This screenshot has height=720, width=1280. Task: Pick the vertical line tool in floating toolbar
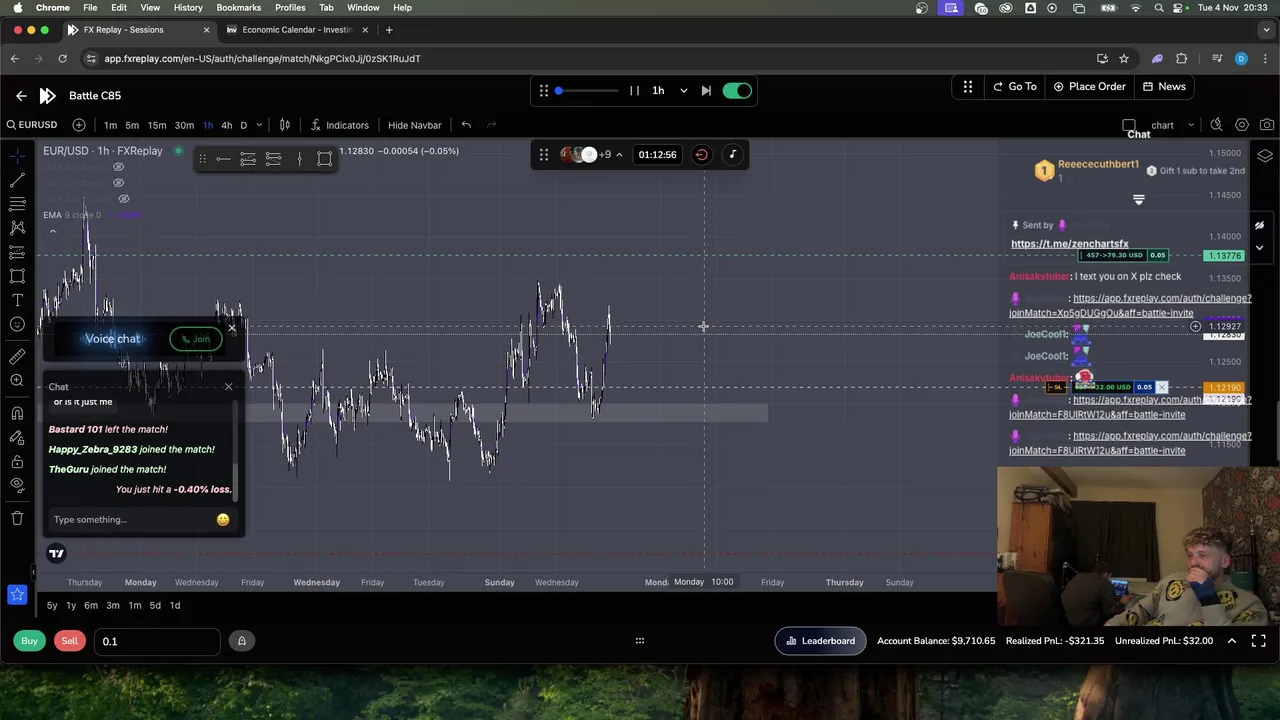(x=299, y=159)
